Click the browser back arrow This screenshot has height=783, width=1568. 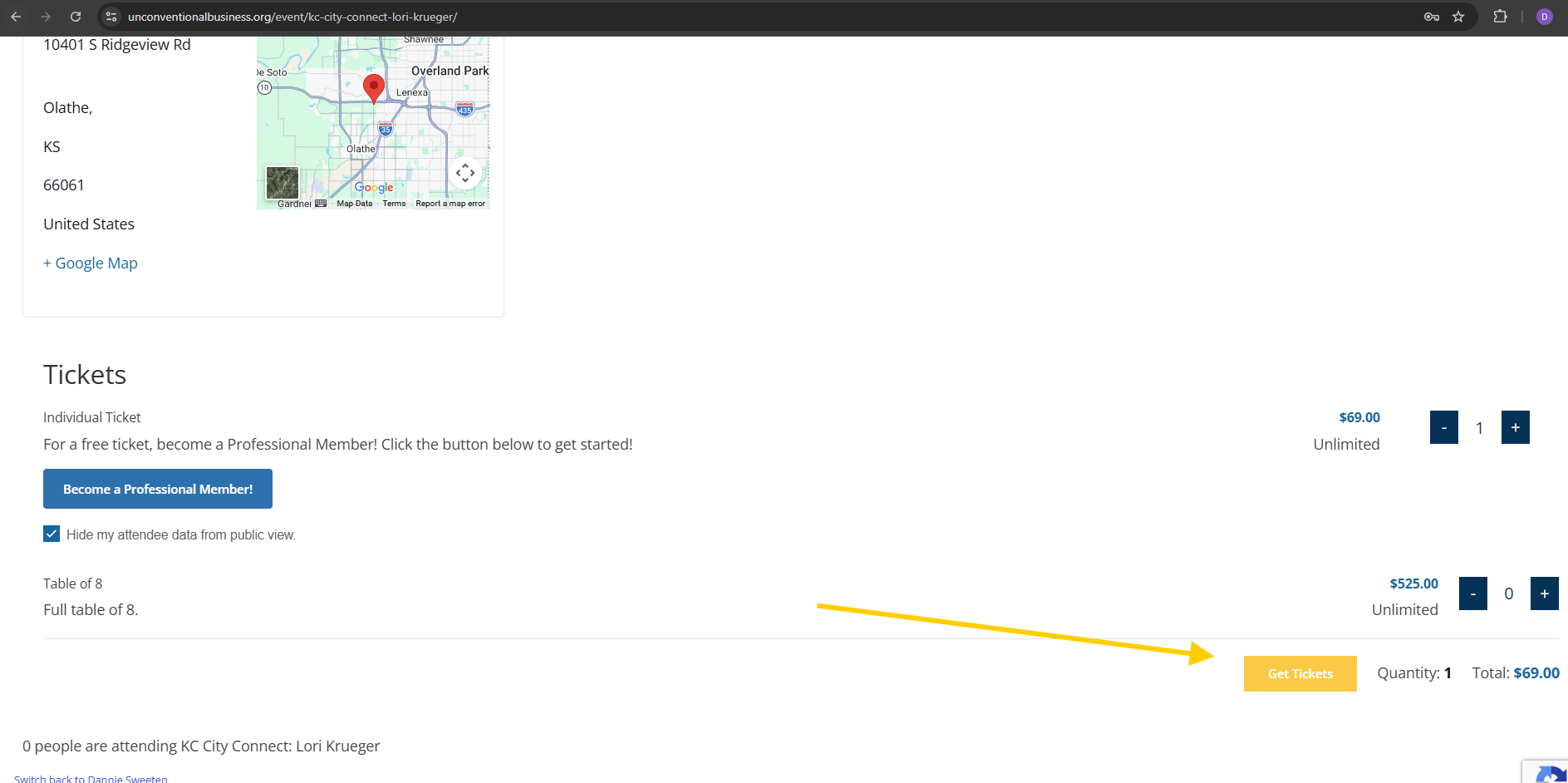click(x=16, y=17)
